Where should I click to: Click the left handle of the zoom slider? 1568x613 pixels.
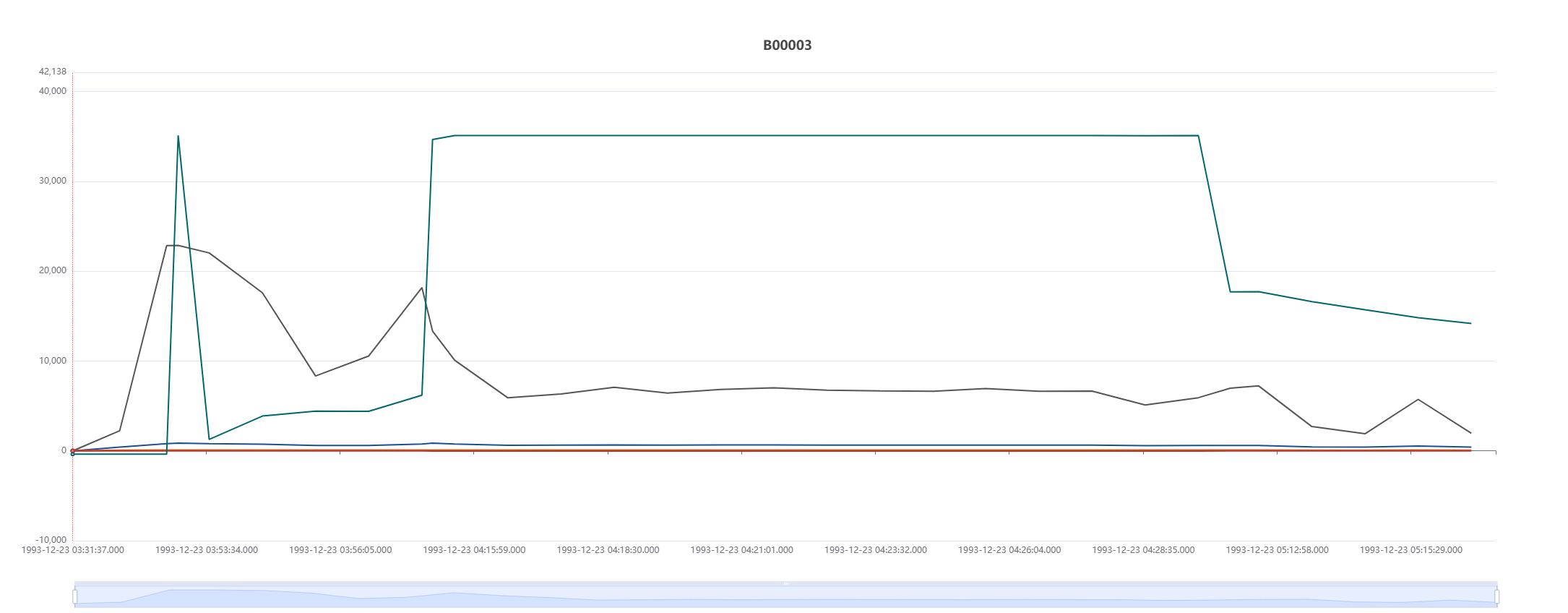(75, 596)
